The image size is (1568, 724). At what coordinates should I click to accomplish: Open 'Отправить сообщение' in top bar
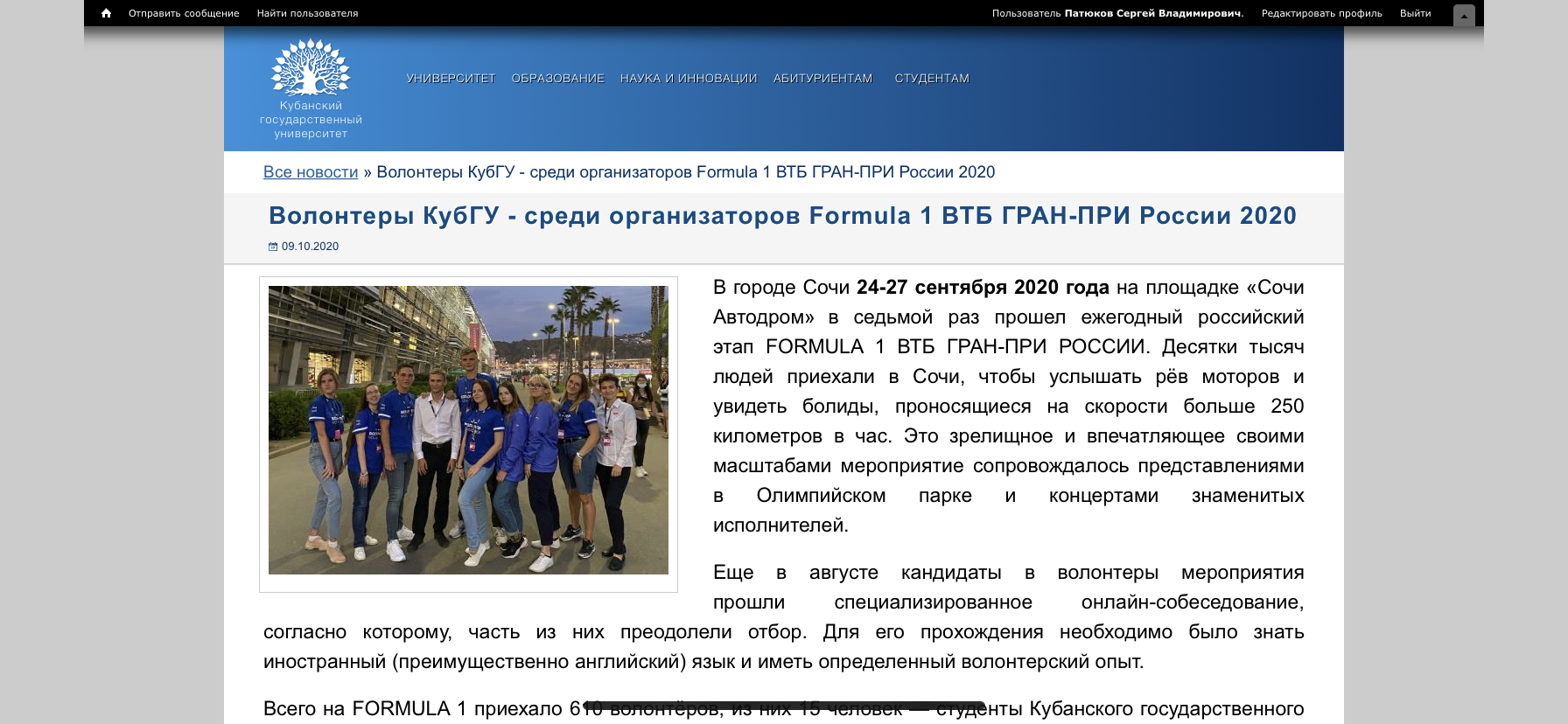(184, 13)
